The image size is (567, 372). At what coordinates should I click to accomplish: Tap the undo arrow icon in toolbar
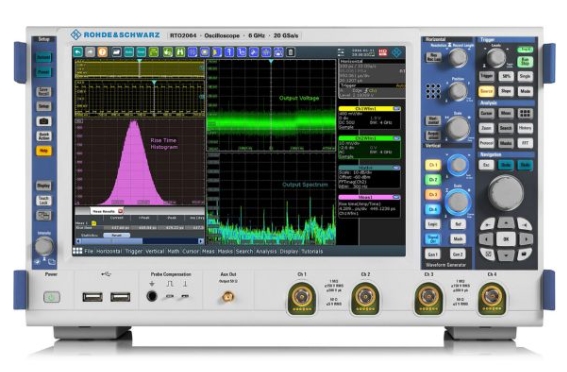[x=78, y=52]
